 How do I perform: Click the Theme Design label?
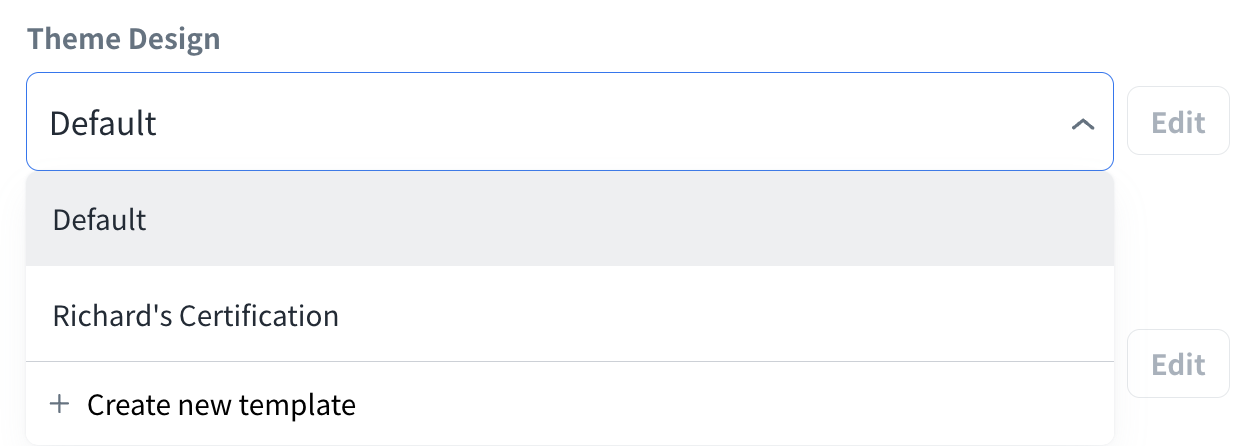click(123, 39)
